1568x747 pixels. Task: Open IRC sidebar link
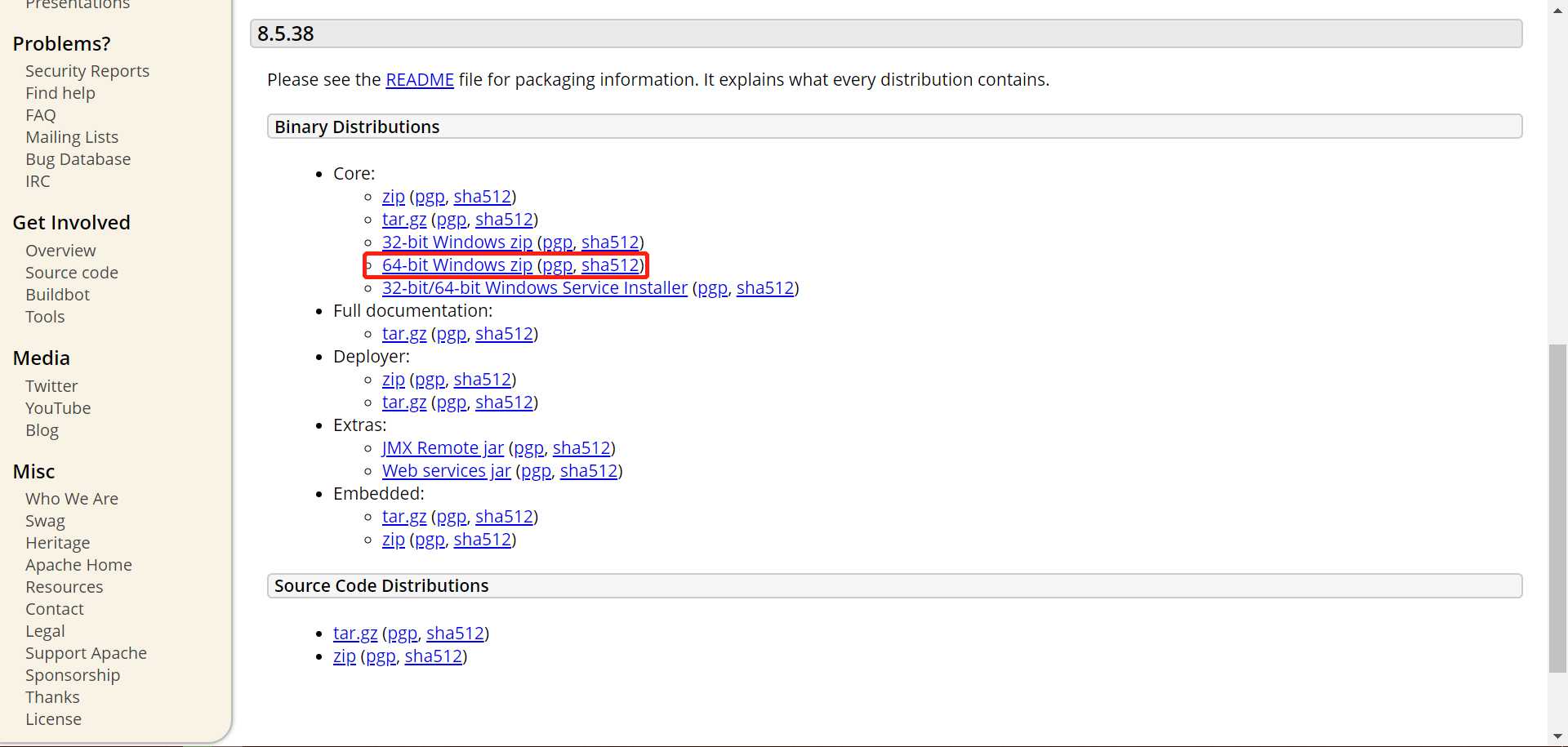click(38, 181)
